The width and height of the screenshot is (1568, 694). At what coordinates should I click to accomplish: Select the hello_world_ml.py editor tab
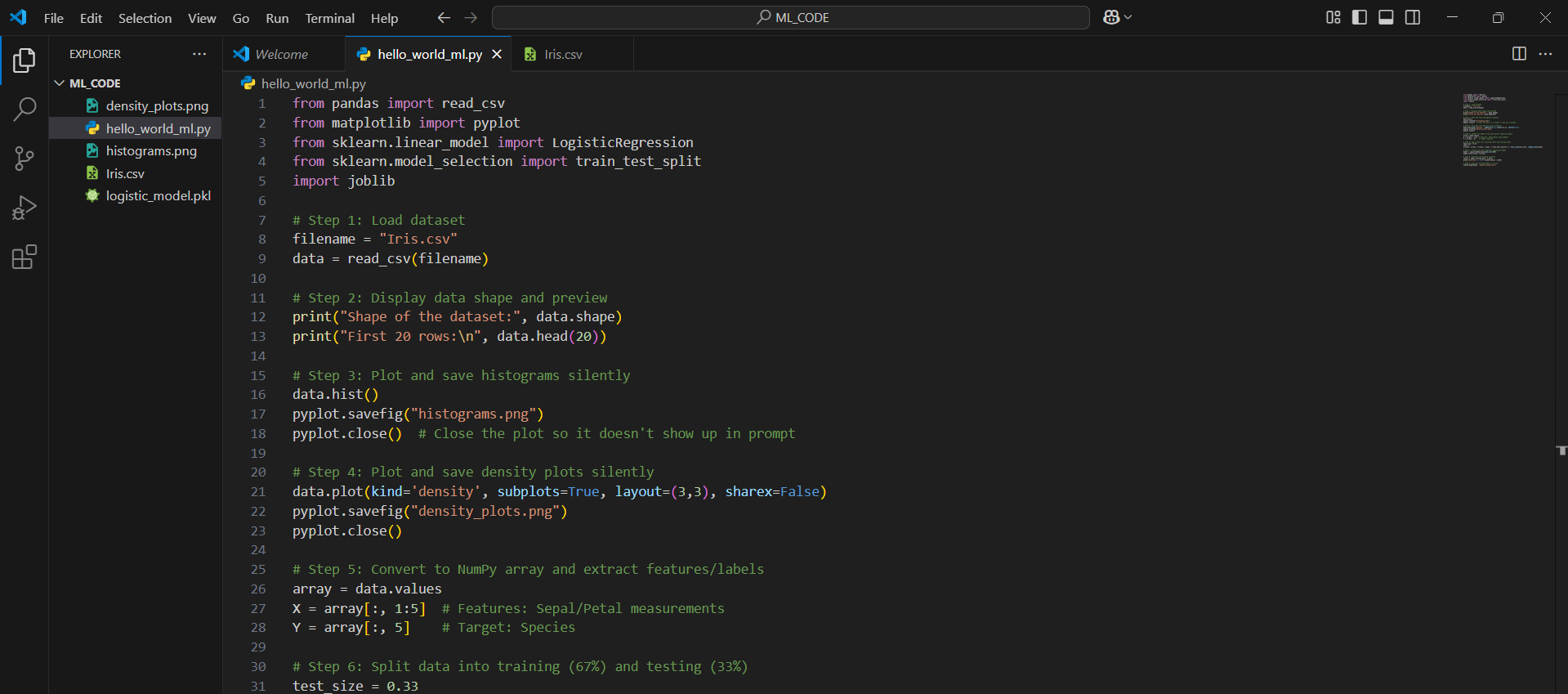428,54
